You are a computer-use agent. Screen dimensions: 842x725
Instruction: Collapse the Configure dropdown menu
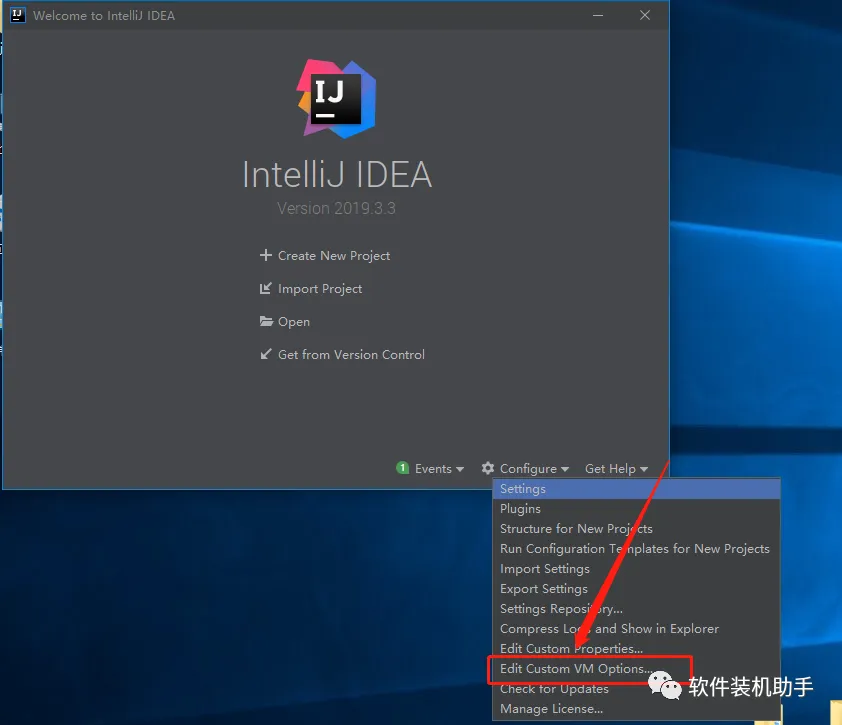click(534, 469)
